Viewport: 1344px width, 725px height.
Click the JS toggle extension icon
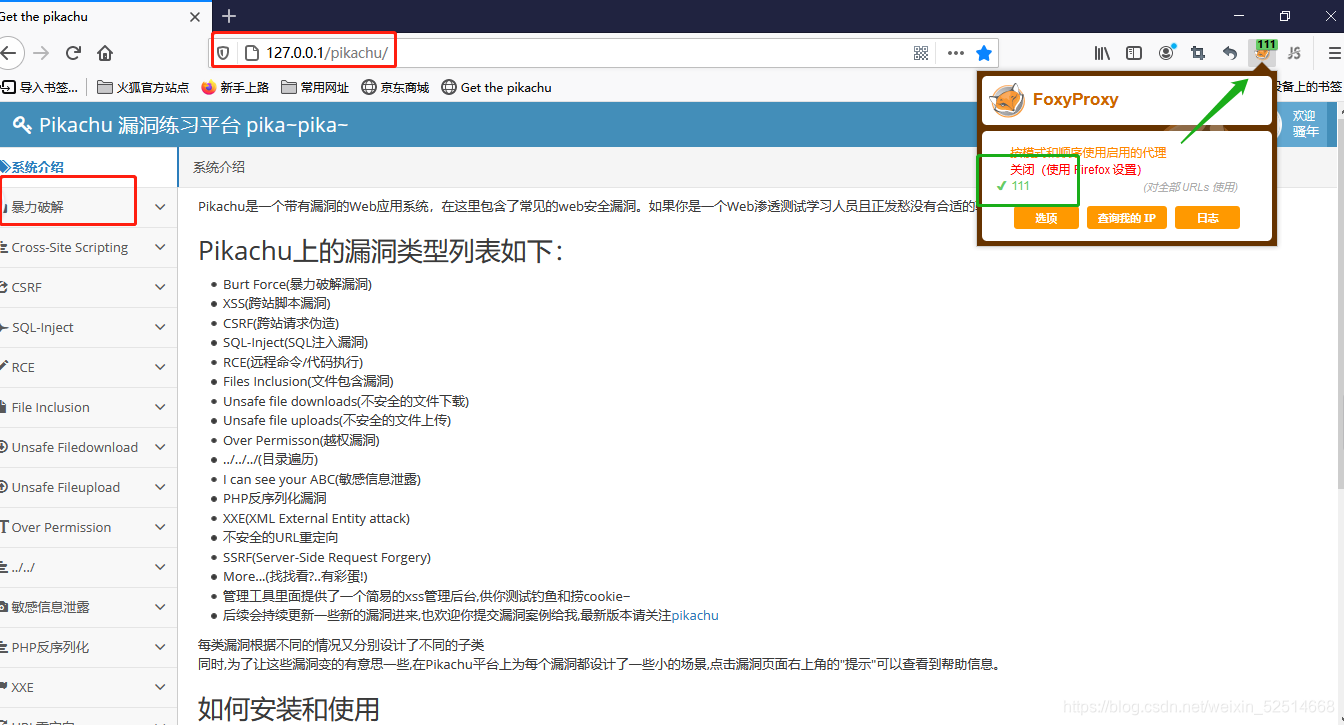coord(1294,53)
